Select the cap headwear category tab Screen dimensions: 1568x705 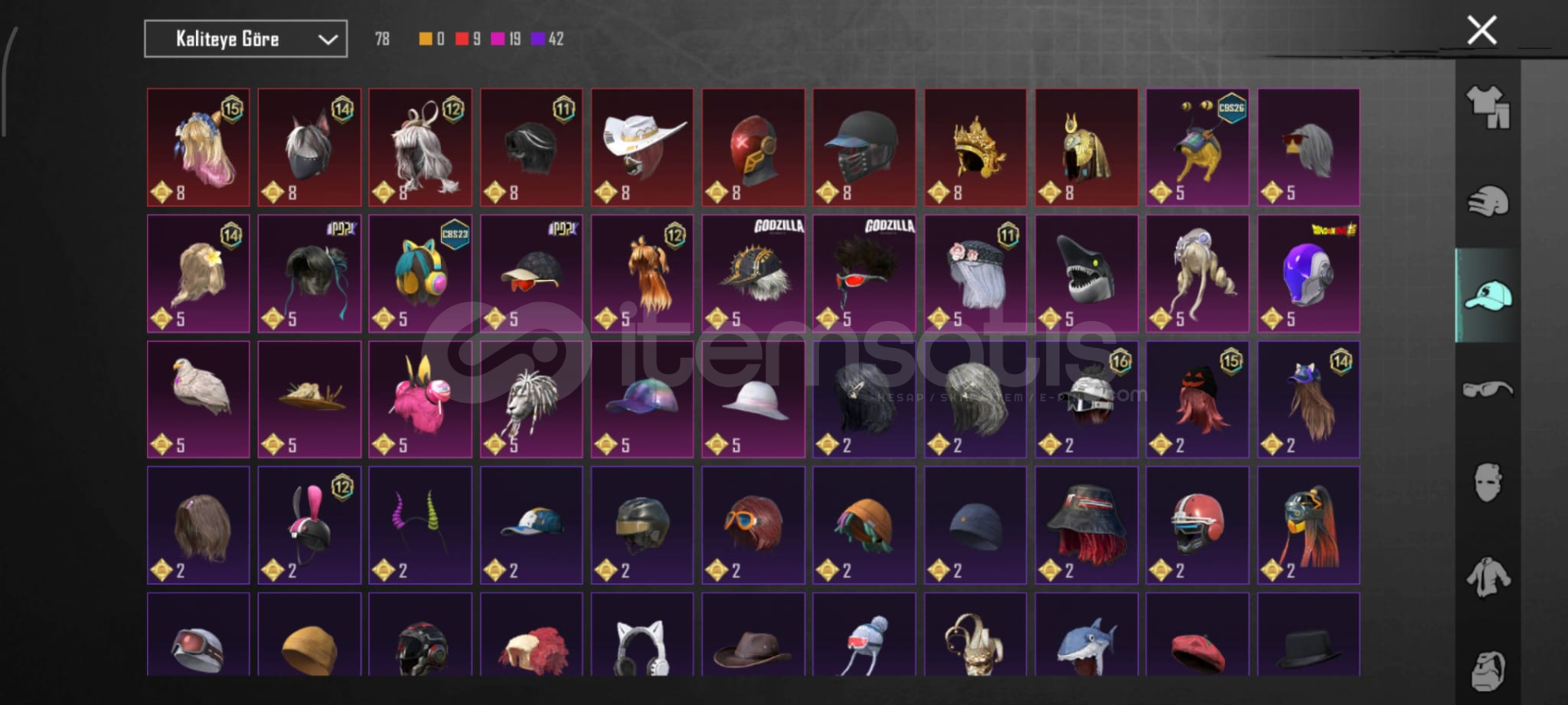pyautogui.click(x=1488, y=295)
